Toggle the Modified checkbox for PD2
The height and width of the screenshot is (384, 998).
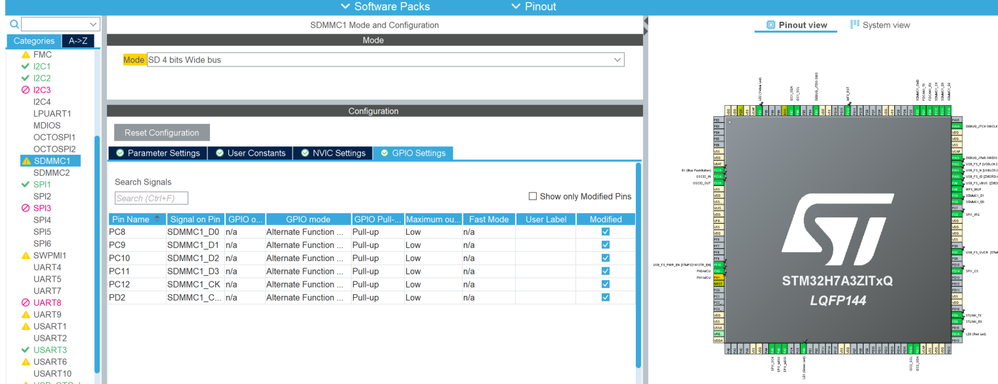tap(605, 297)
